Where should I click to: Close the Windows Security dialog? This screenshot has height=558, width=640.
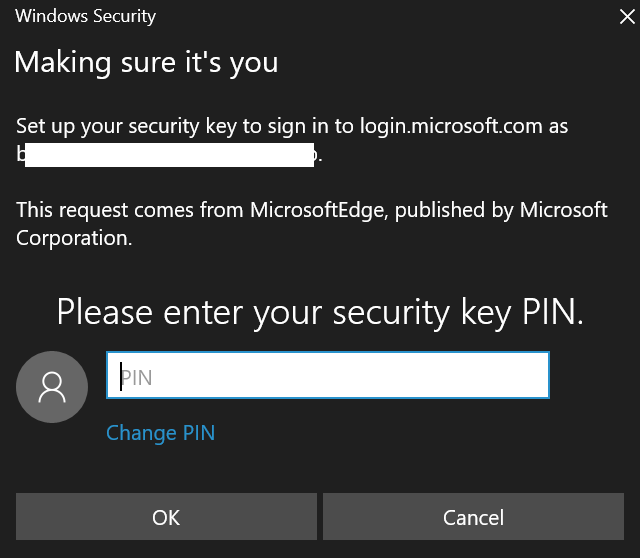[x=626, y=16]
